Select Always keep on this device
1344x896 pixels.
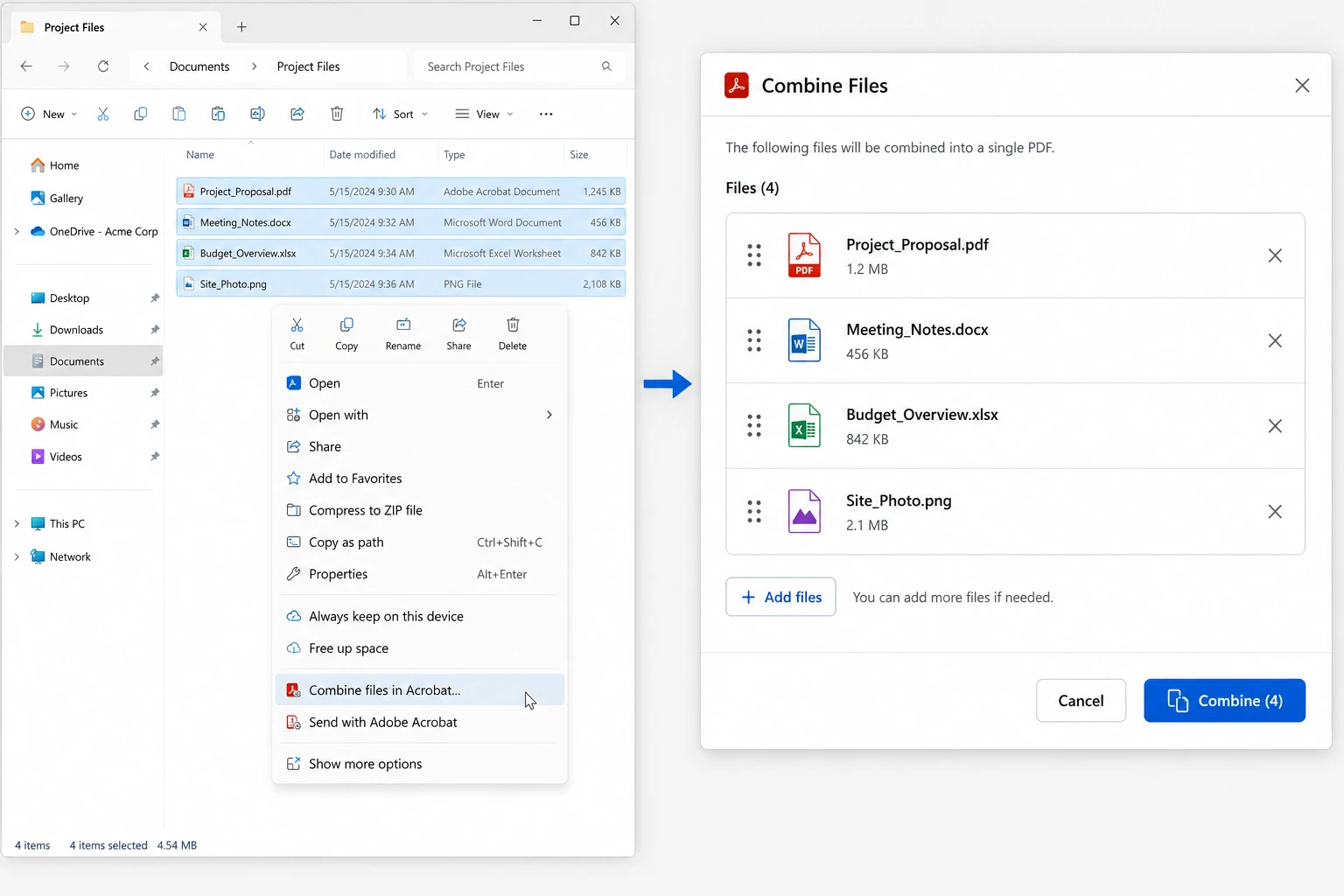point(420,616)
